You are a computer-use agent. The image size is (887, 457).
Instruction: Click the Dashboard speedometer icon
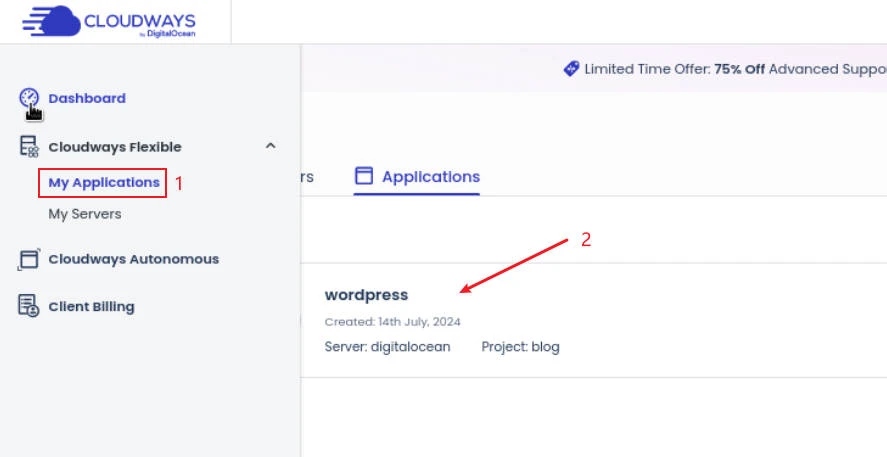tap(29, 98)
